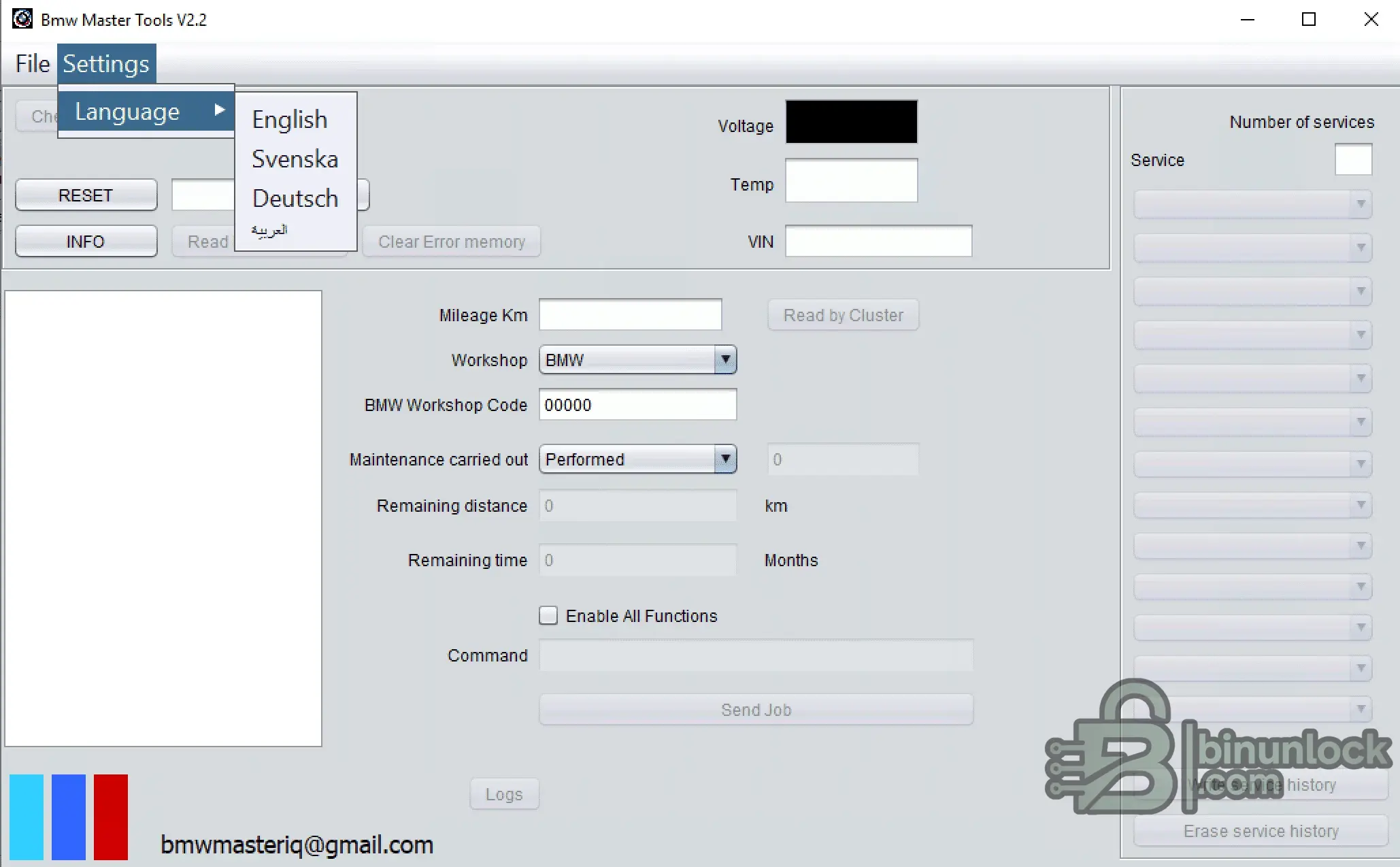
Task: Tick the Enable All Functions checkbox
Action: [x=548, y=616]
